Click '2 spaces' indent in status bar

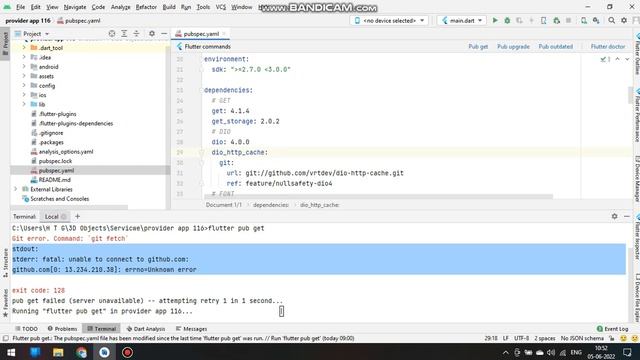(545, 338)
